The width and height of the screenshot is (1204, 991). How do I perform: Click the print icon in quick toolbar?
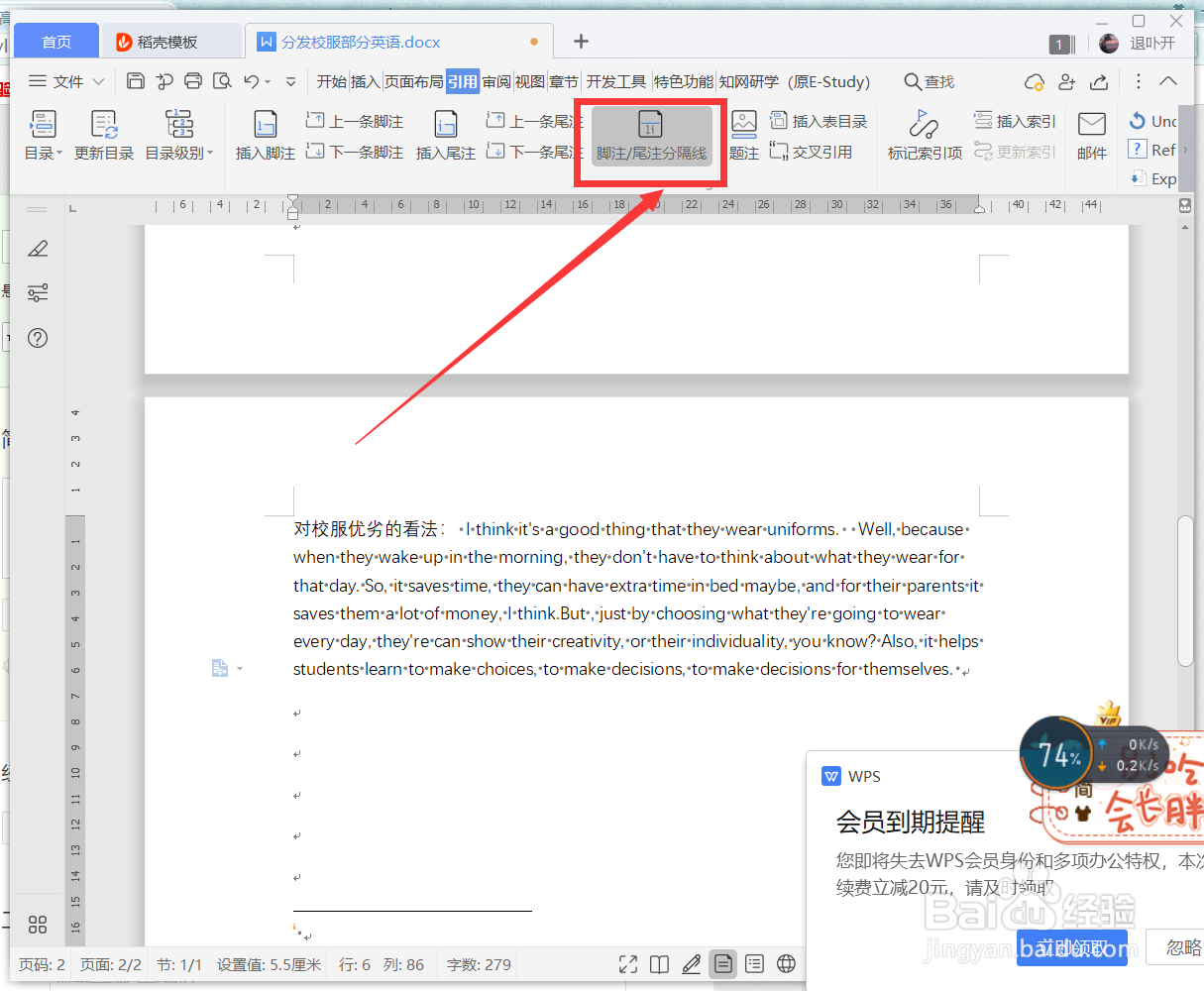pos(194,81)
